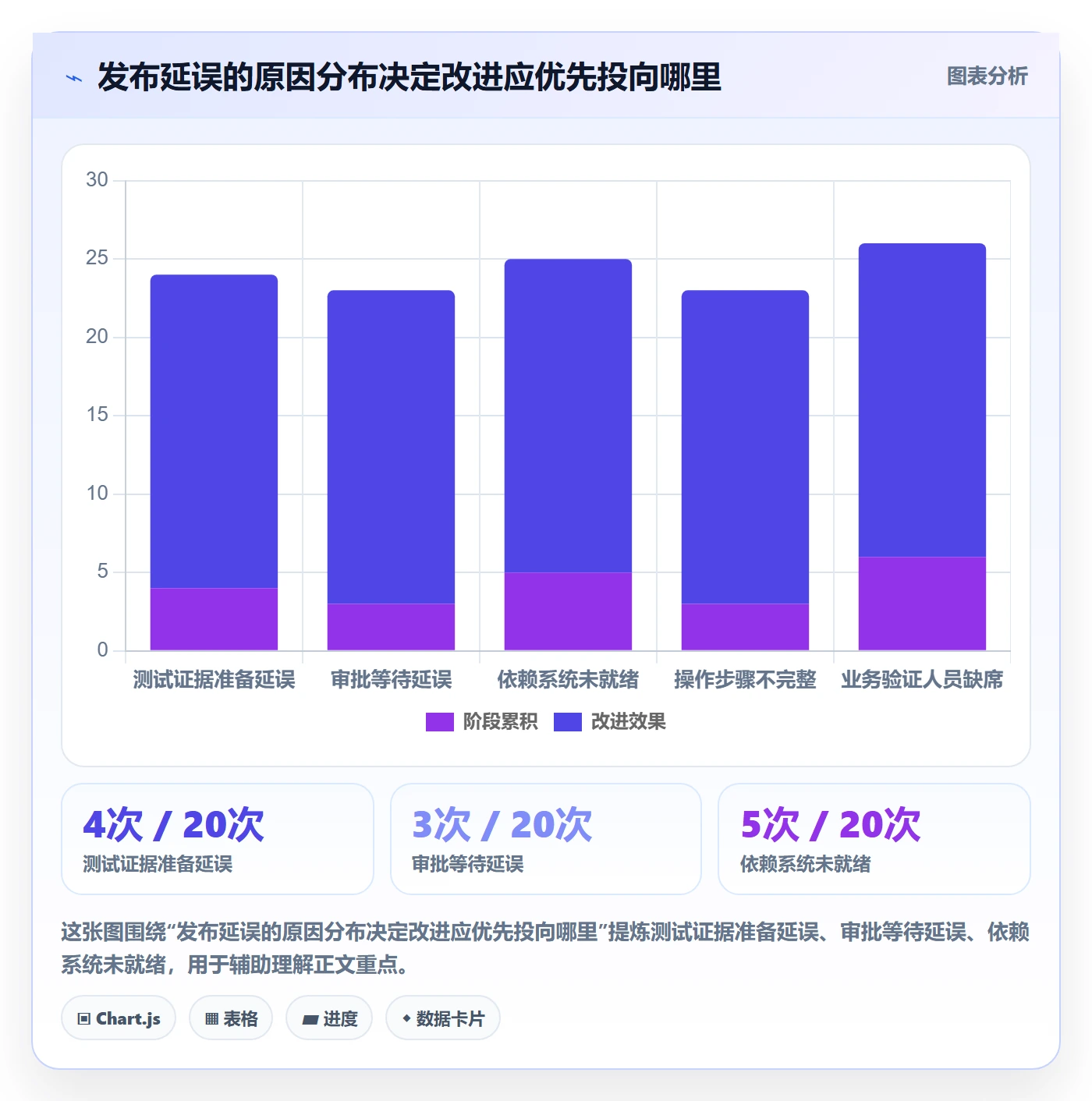Screen dimensions: 1092x1101
Task: Click the 依赖系统未就绪 caption under 5次 card
Action: click(806, 864)
